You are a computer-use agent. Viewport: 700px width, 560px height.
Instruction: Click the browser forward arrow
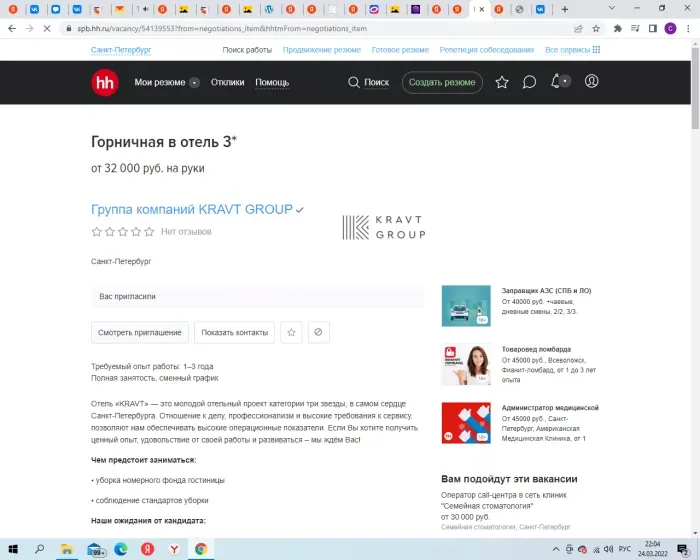29,29
